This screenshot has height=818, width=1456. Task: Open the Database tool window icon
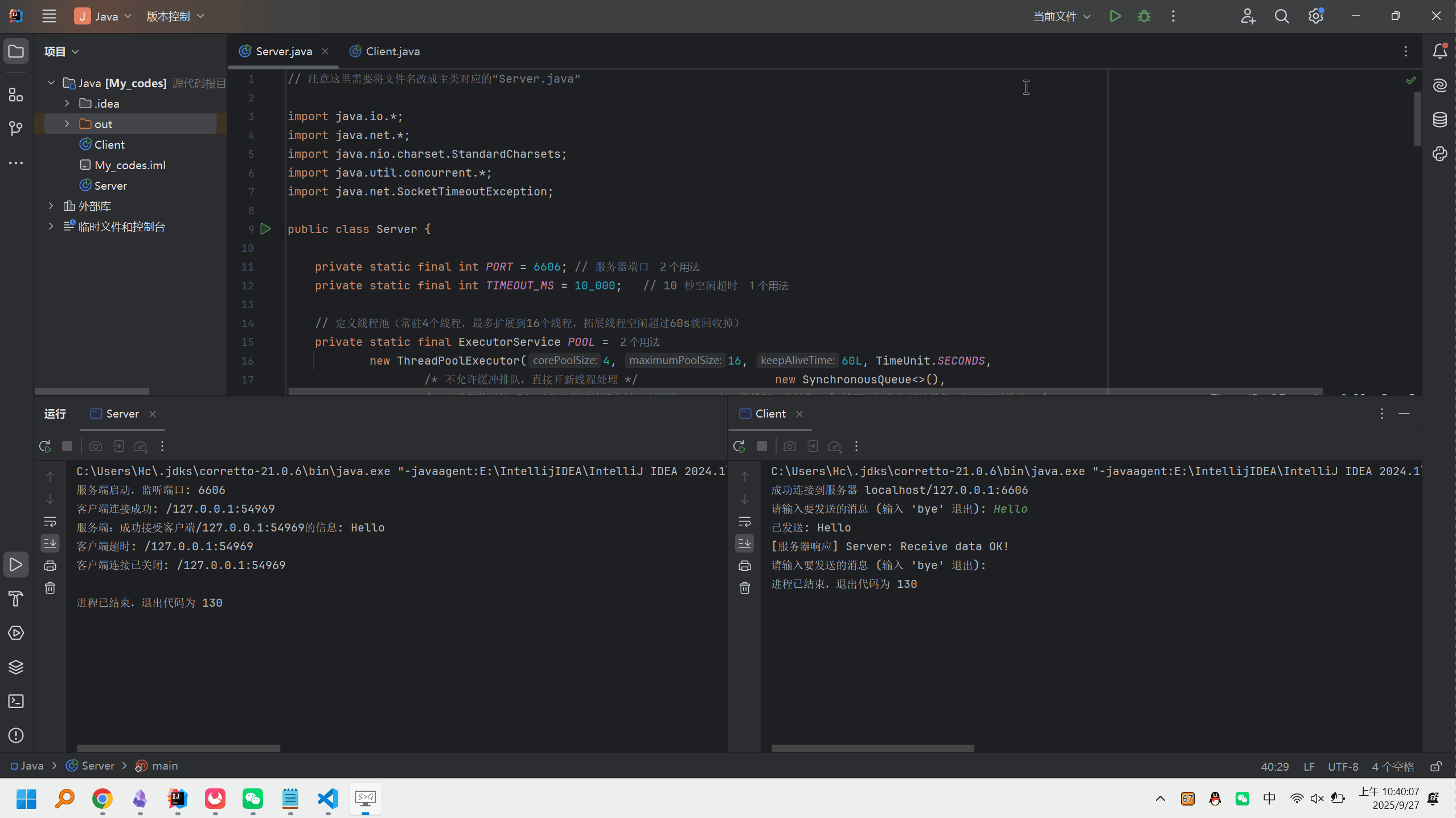1439,120
